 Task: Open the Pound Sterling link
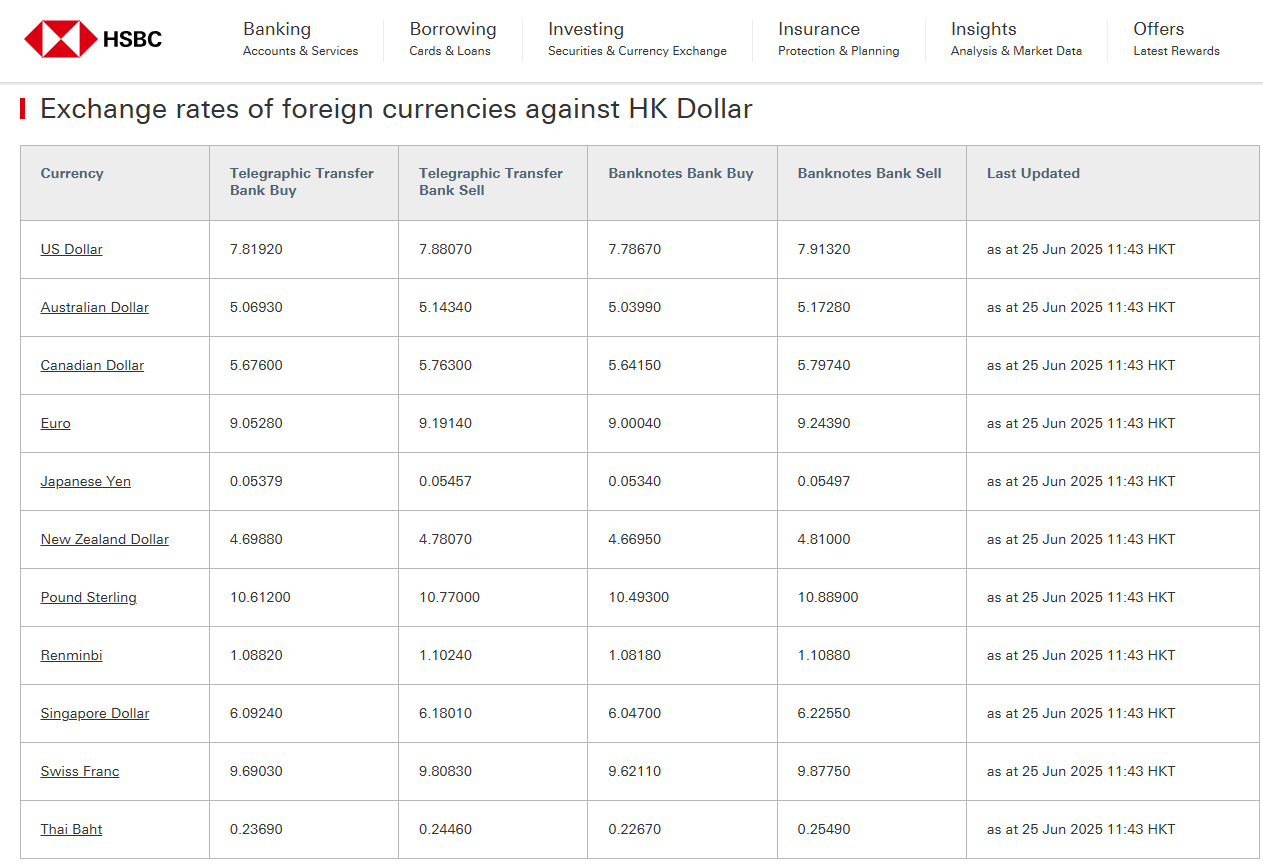tap(89, 597)
